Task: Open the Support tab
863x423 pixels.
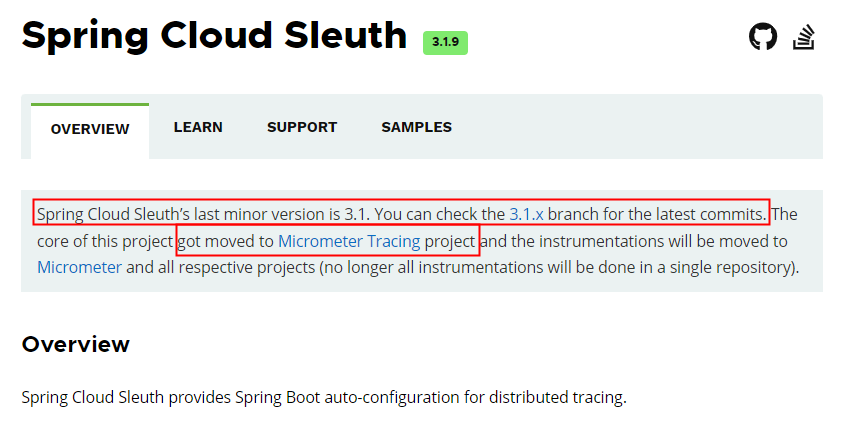Action: pos(302,127)
